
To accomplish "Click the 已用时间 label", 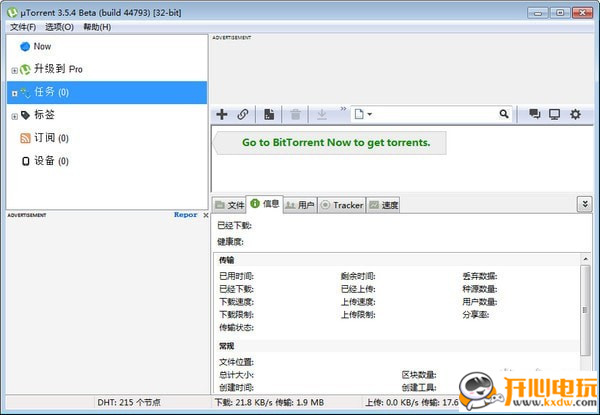I will [x=236, y=276].
